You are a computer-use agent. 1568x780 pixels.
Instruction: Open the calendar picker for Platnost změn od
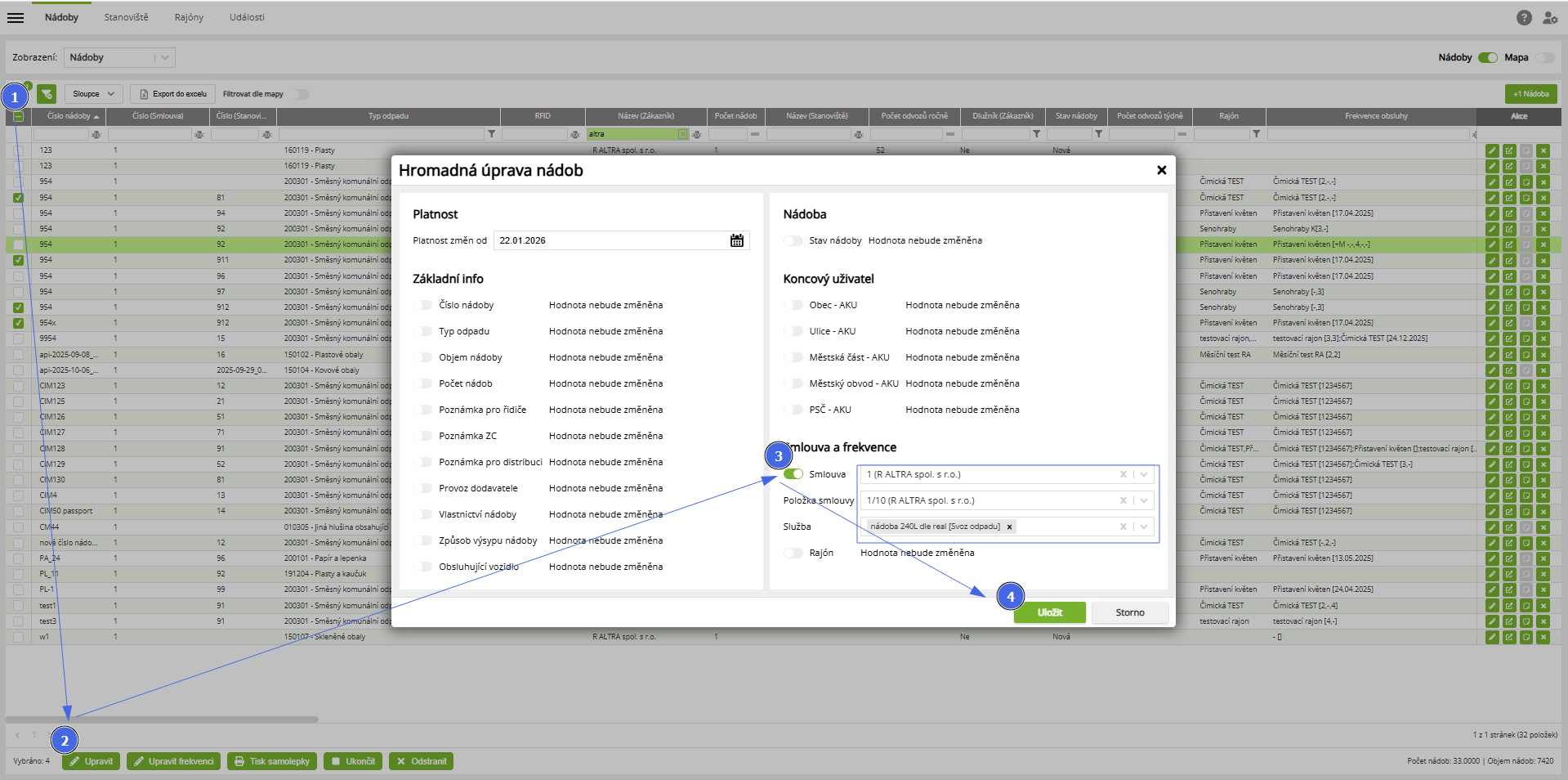736,240
